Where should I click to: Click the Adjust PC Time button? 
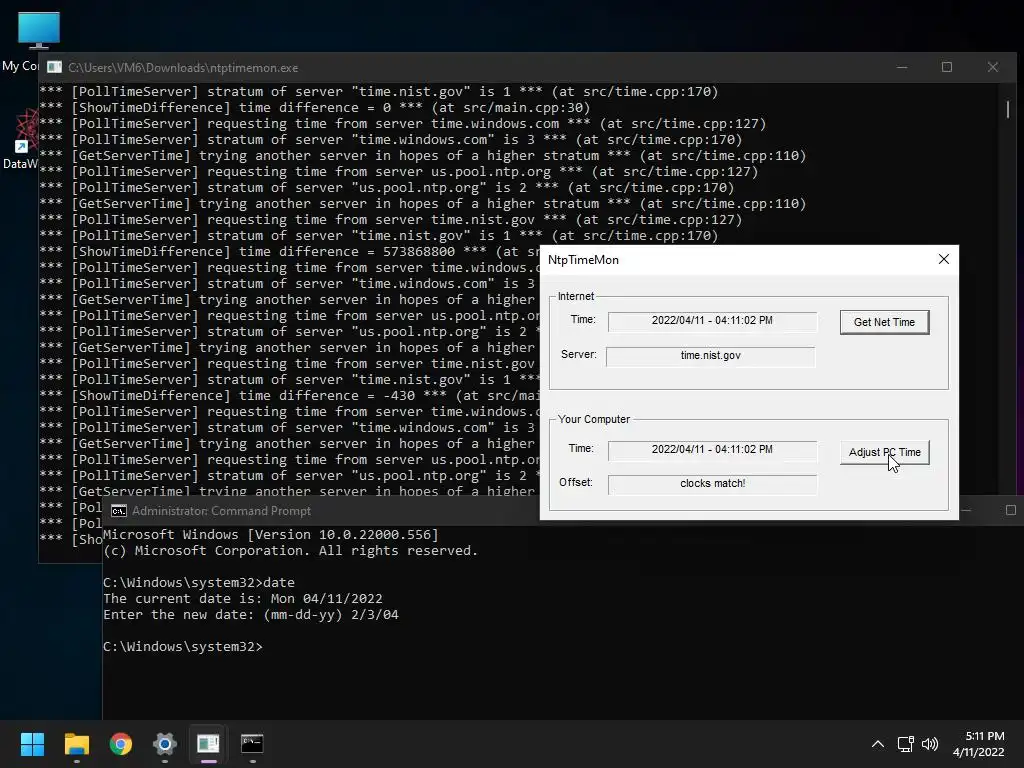coord(884,452)
